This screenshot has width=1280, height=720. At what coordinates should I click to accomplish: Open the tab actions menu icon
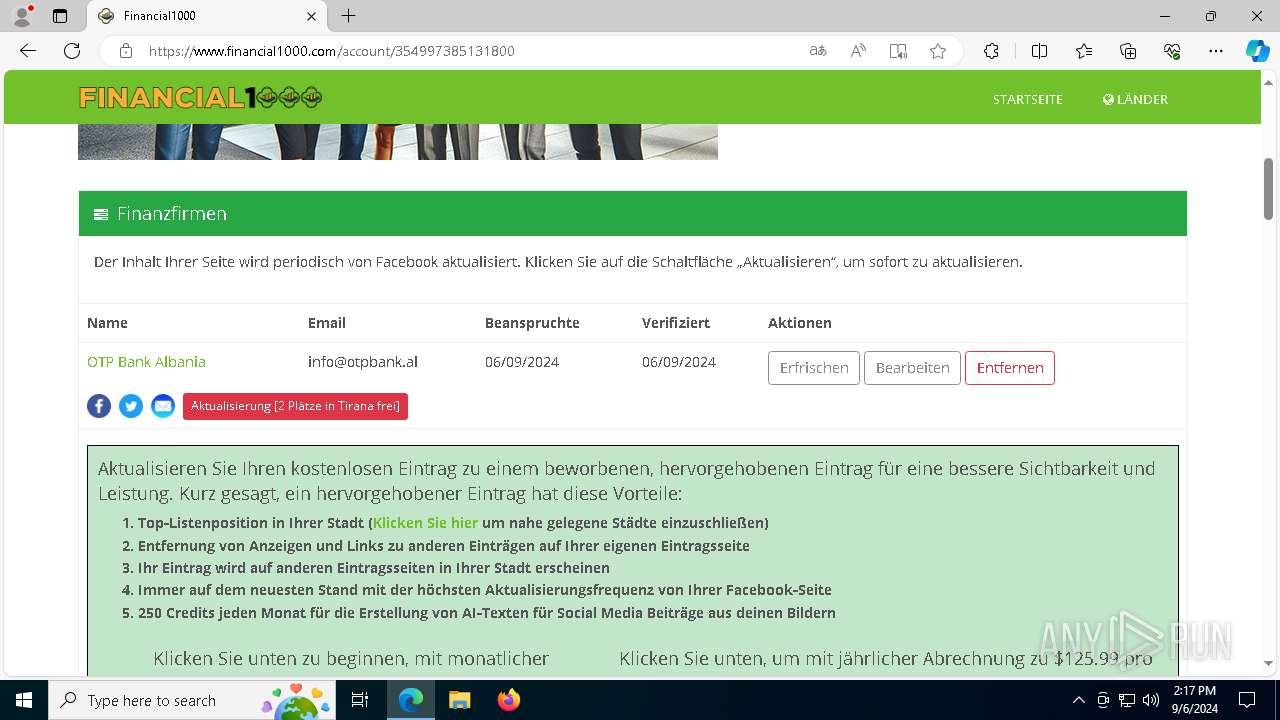click(60, 16)
